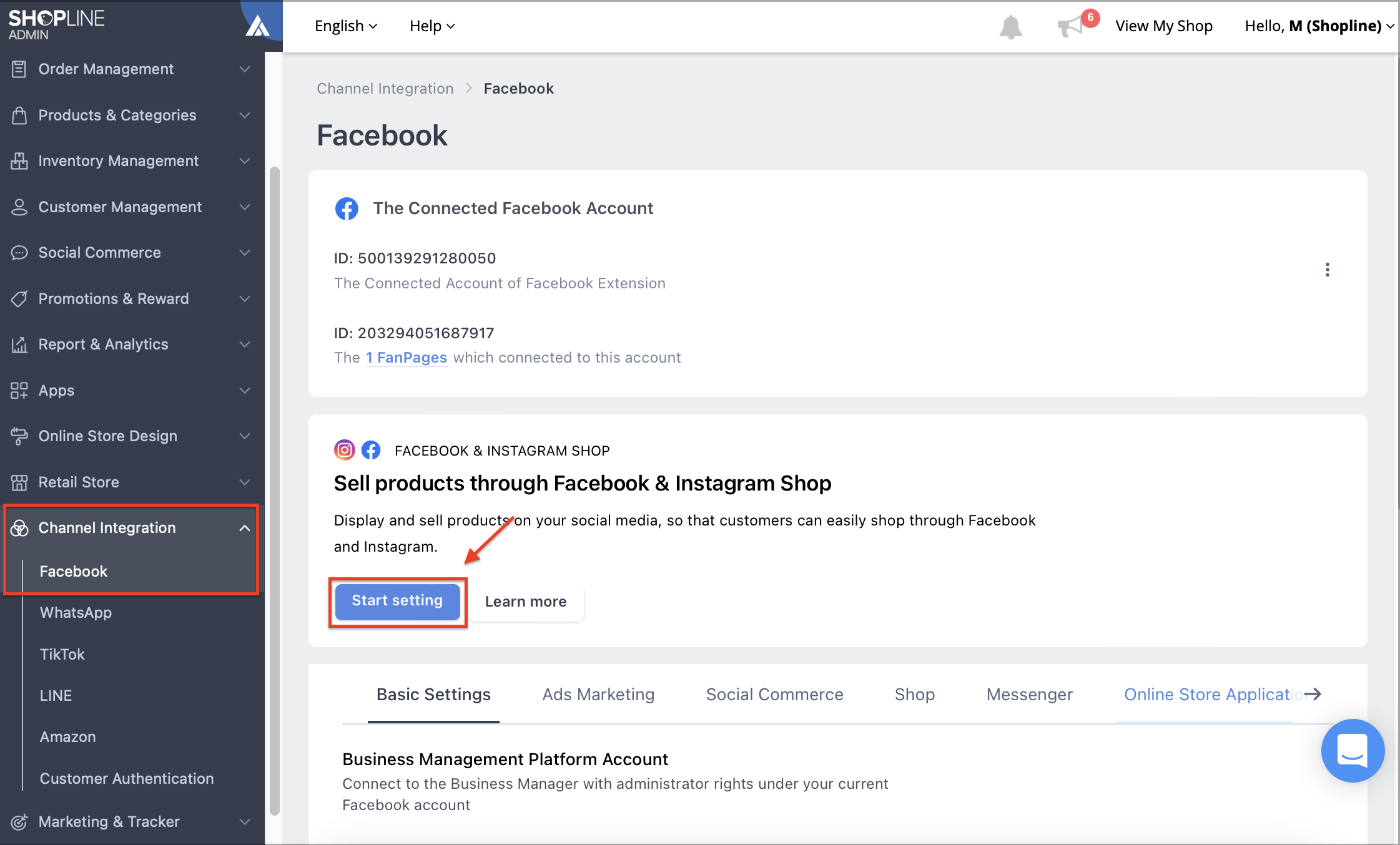Expand Customer Management chevron

coord(245,207)
